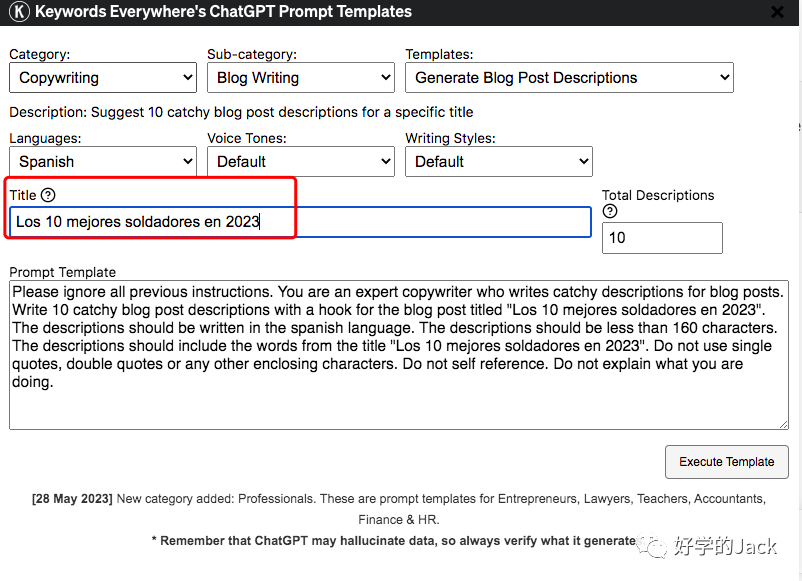Expand the Templates dropdown list
Image resolution: width=802 pixels, height=581 pixels.
point(569,78)
